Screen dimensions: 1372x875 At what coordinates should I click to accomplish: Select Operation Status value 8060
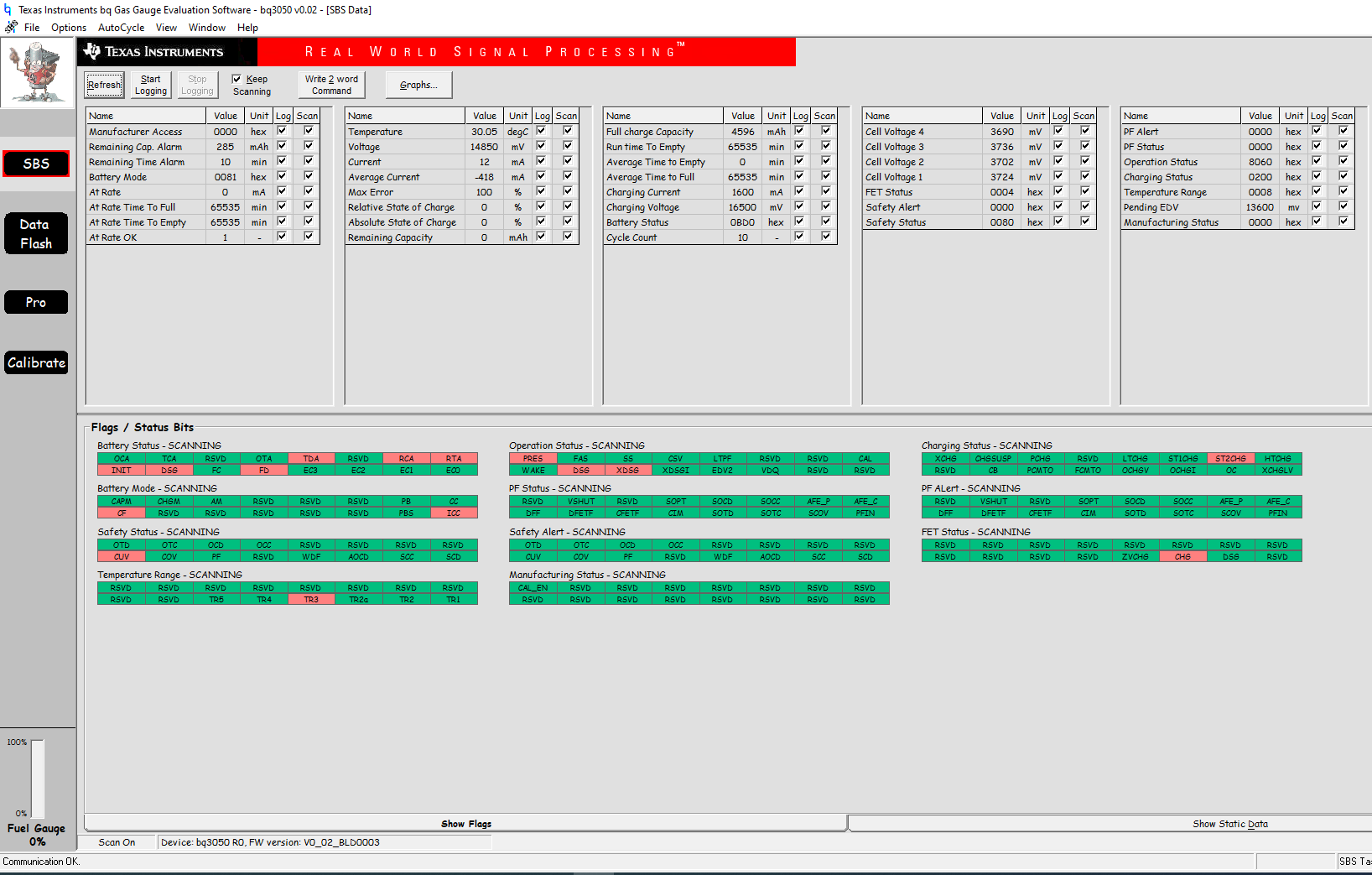click(x=1260, y=162)
